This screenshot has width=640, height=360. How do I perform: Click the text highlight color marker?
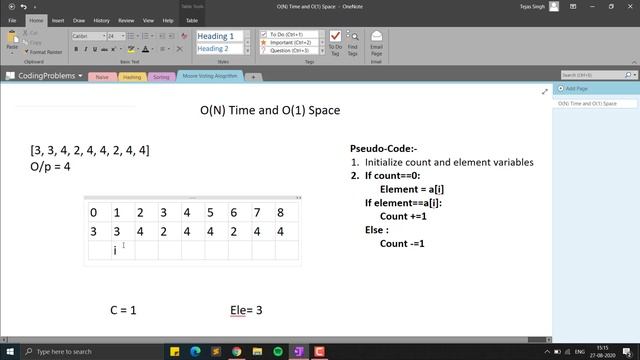(131, 49)
